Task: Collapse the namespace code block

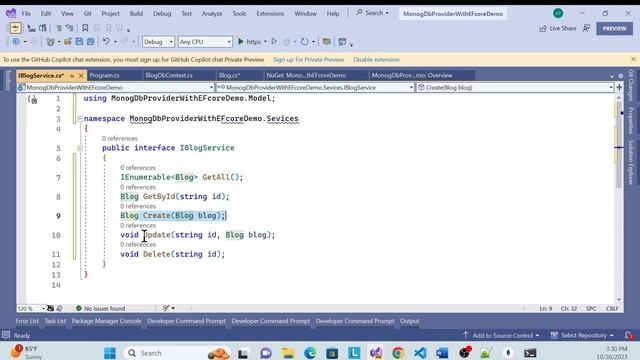Action: (x=80, y=119)
